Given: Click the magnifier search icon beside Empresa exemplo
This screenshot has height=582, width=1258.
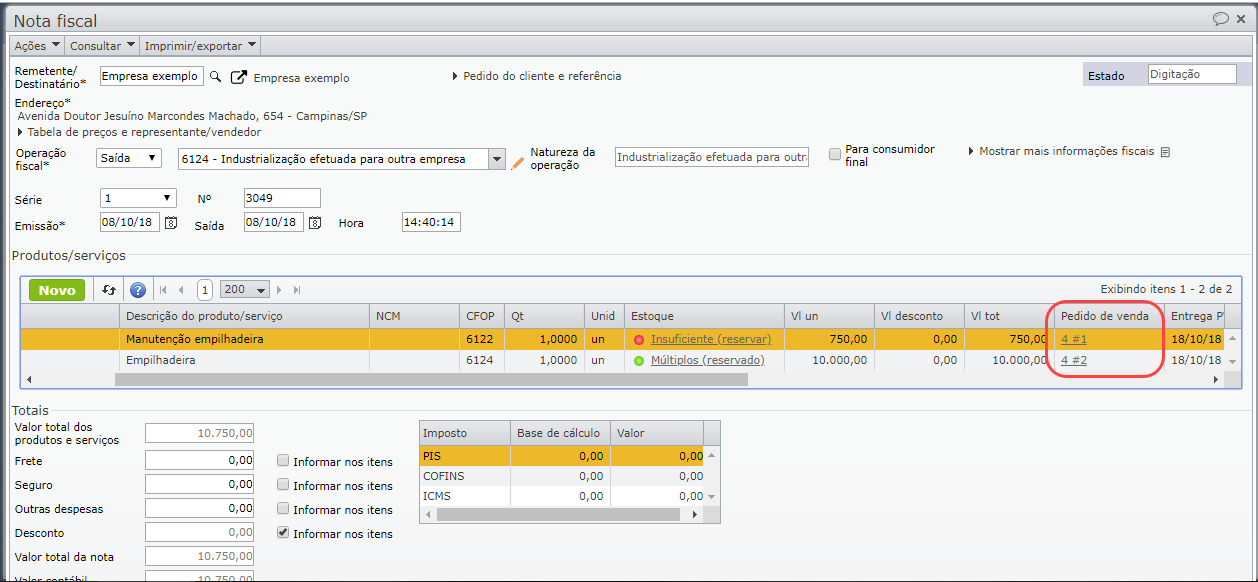Looking at the screenshot, I should [x=215, y=77].
